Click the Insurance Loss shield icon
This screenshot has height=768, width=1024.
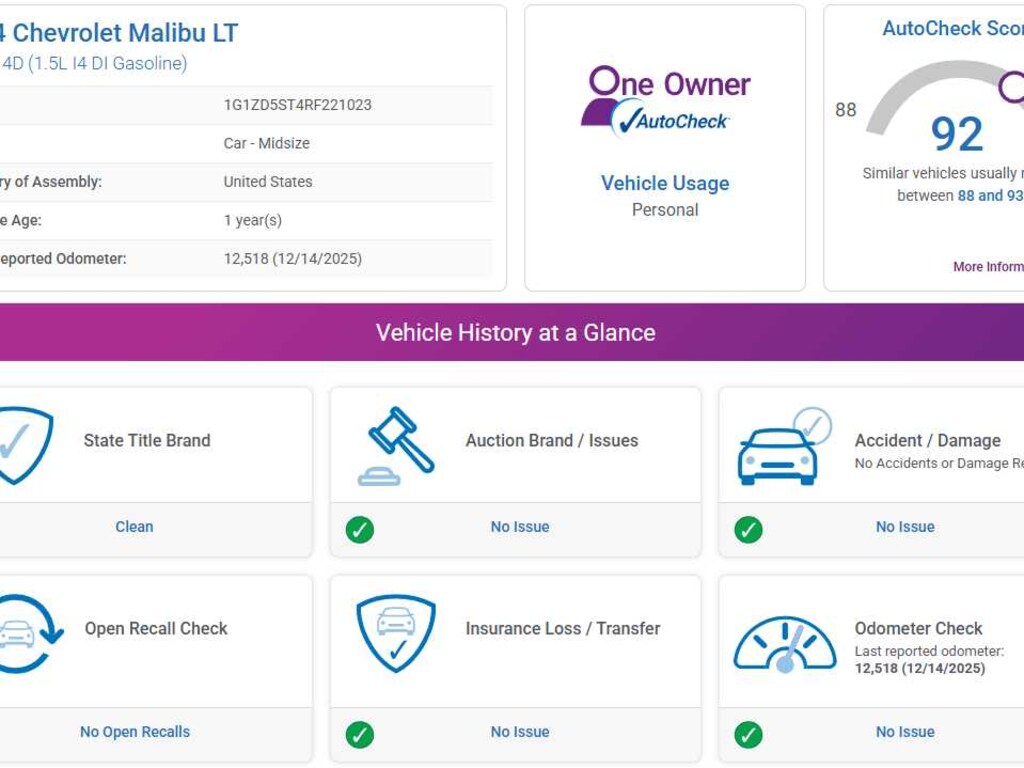click(x=396, y=633)
